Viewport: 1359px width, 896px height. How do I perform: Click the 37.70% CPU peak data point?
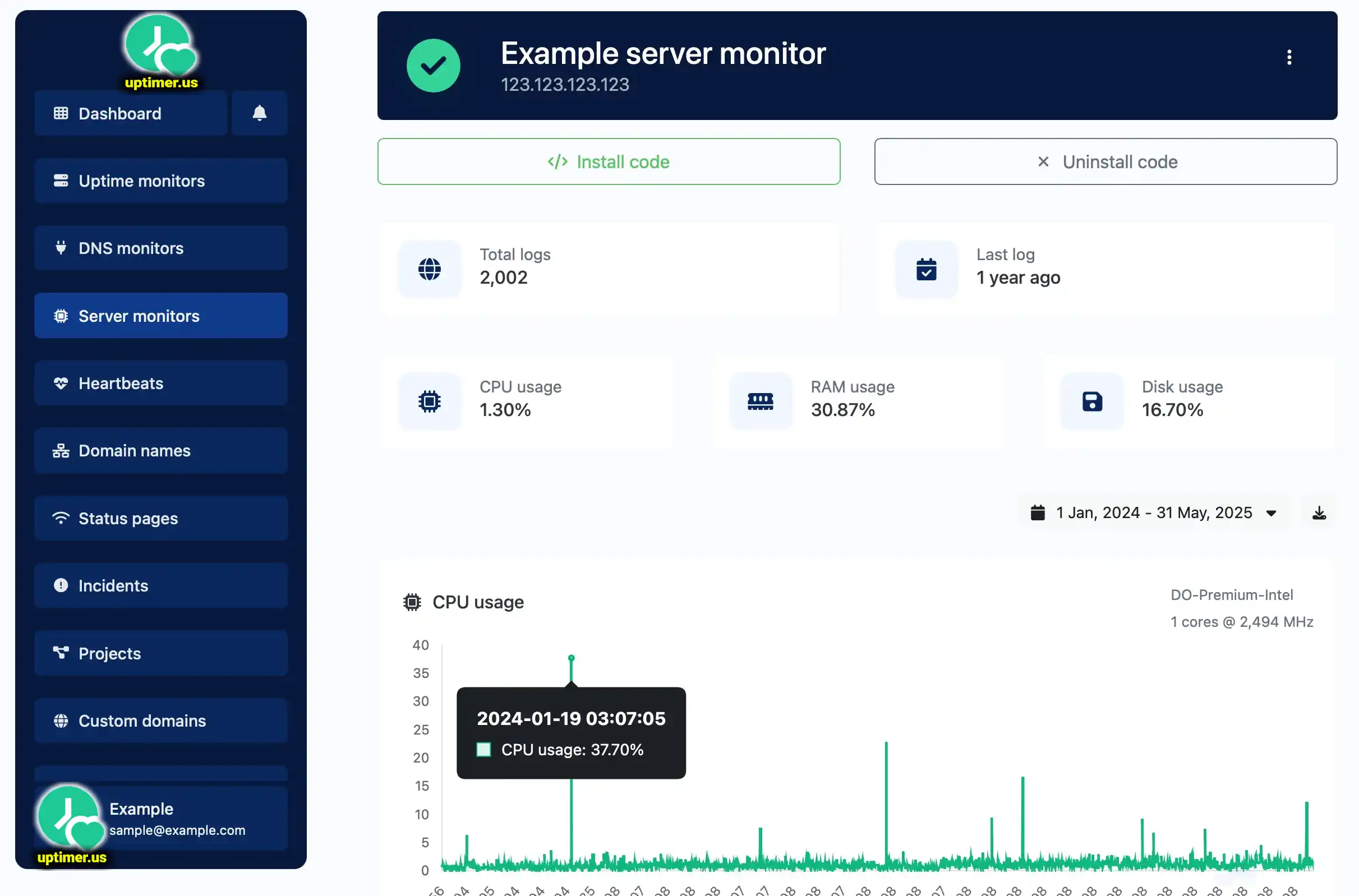click(x=571, y=658)
